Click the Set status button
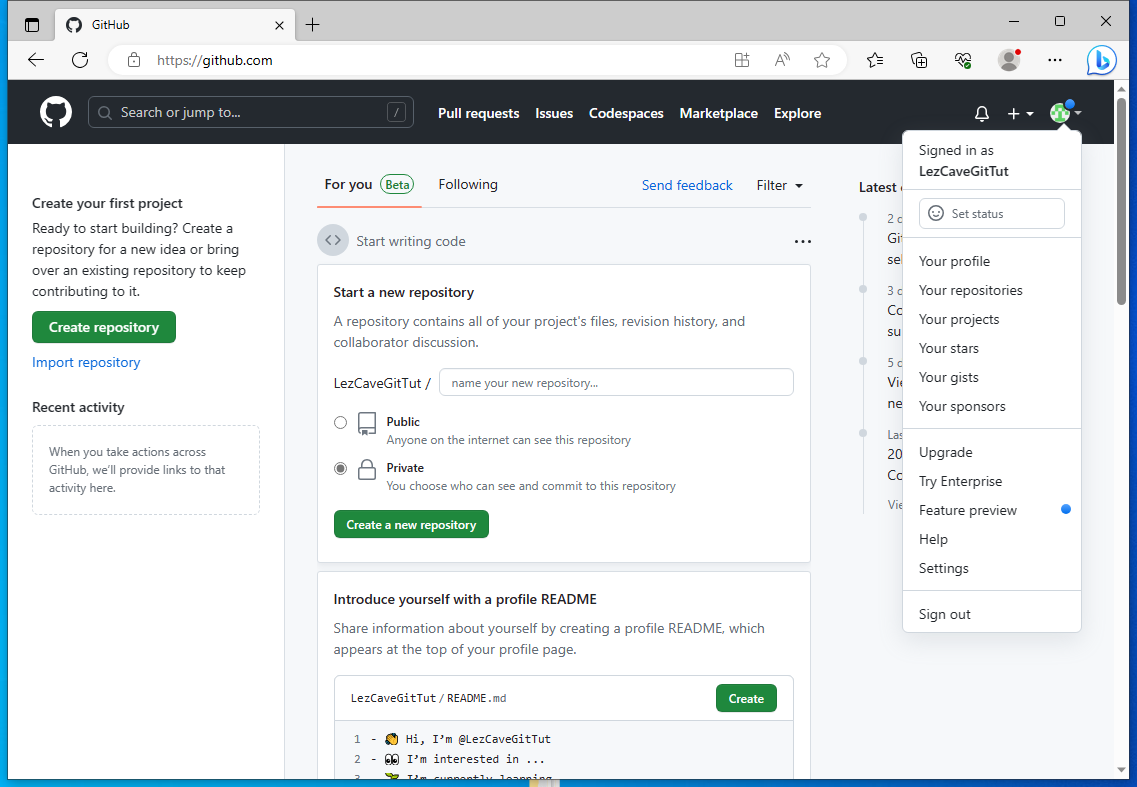This screenshot has height=787, width=1137. [991, 213]
